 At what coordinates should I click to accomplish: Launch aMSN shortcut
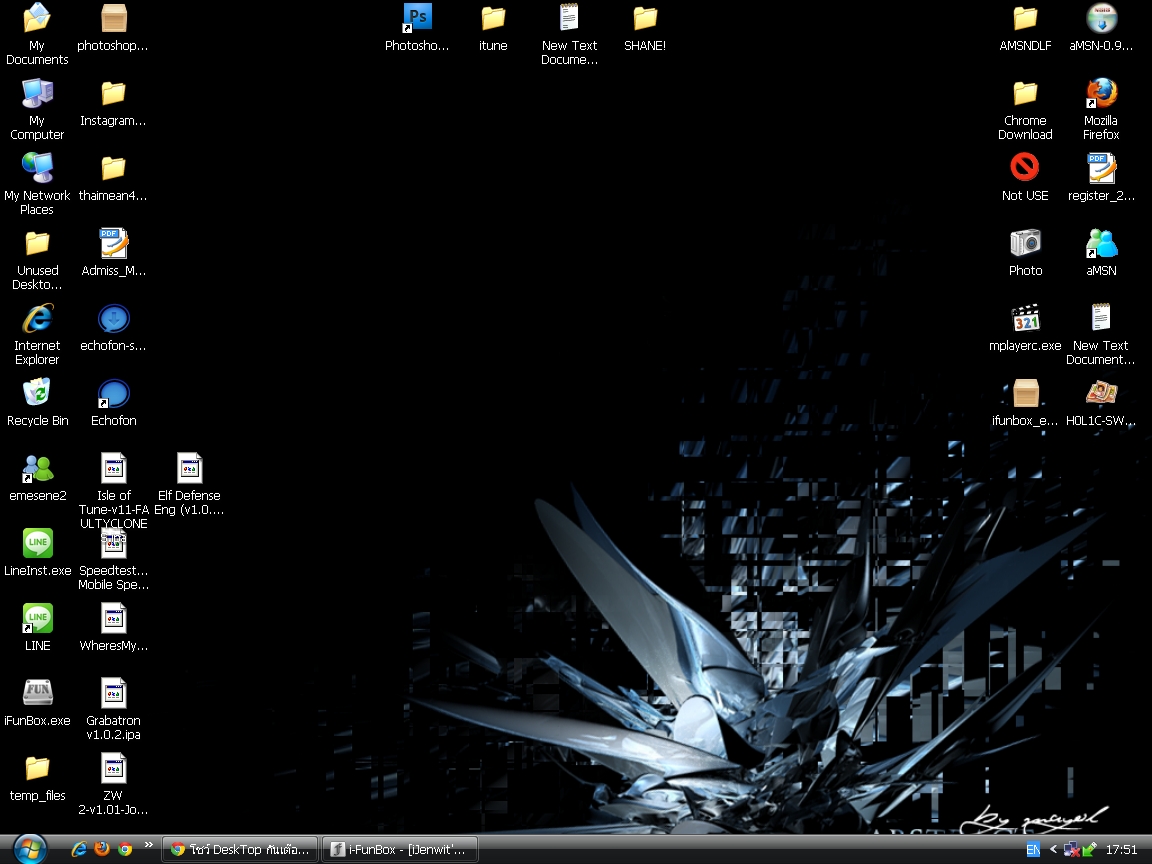coord(1101,243)
